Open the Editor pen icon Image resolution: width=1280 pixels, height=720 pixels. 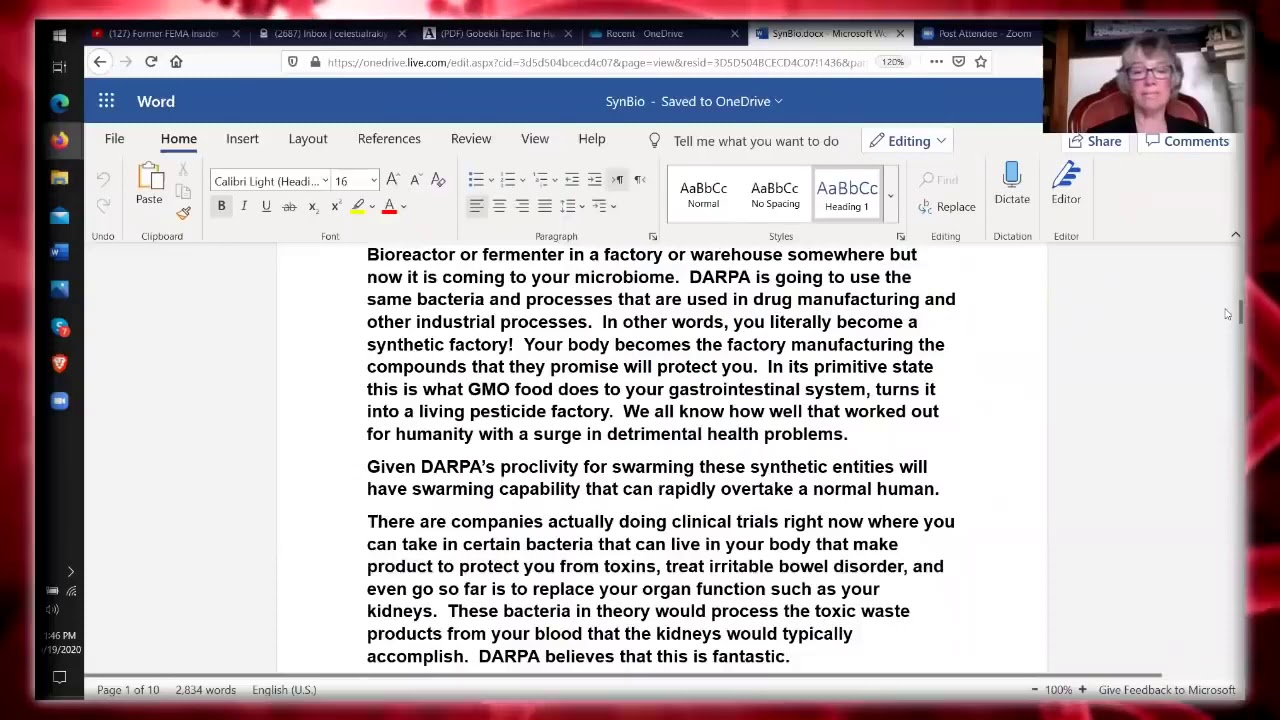pos(1066,177)
